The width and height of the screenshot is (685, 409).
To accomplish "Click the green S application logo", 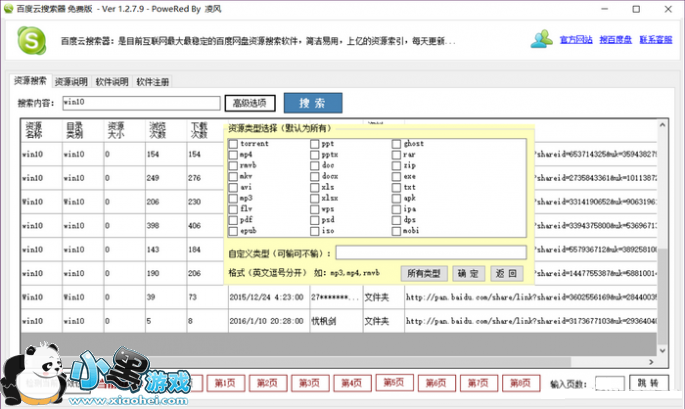I will click(31, 40).
